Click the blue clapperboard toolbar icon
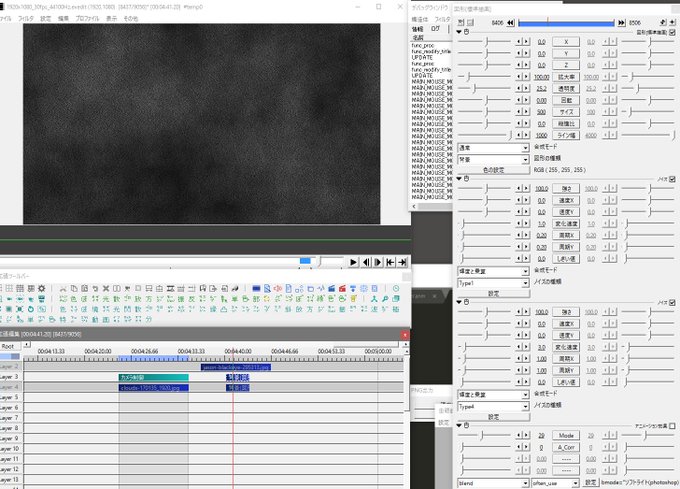 [331, 288]
